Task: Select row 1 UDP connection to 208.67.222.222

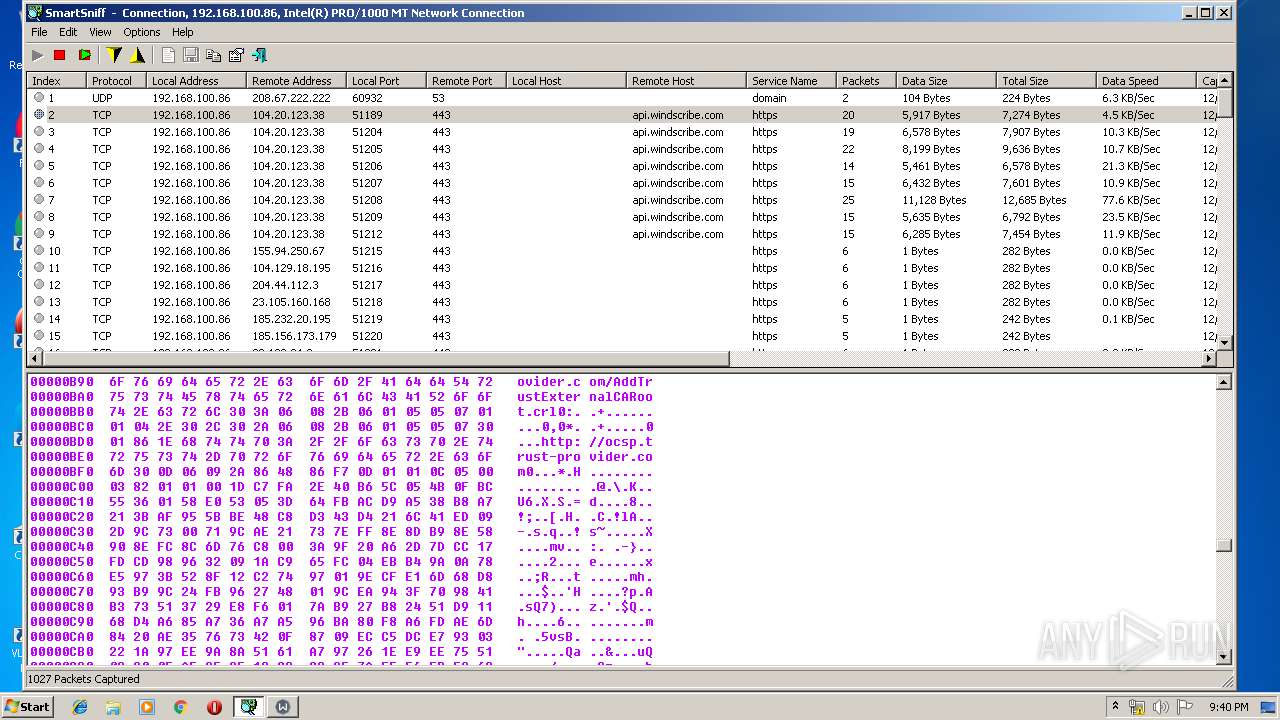Action: (622, 98)
